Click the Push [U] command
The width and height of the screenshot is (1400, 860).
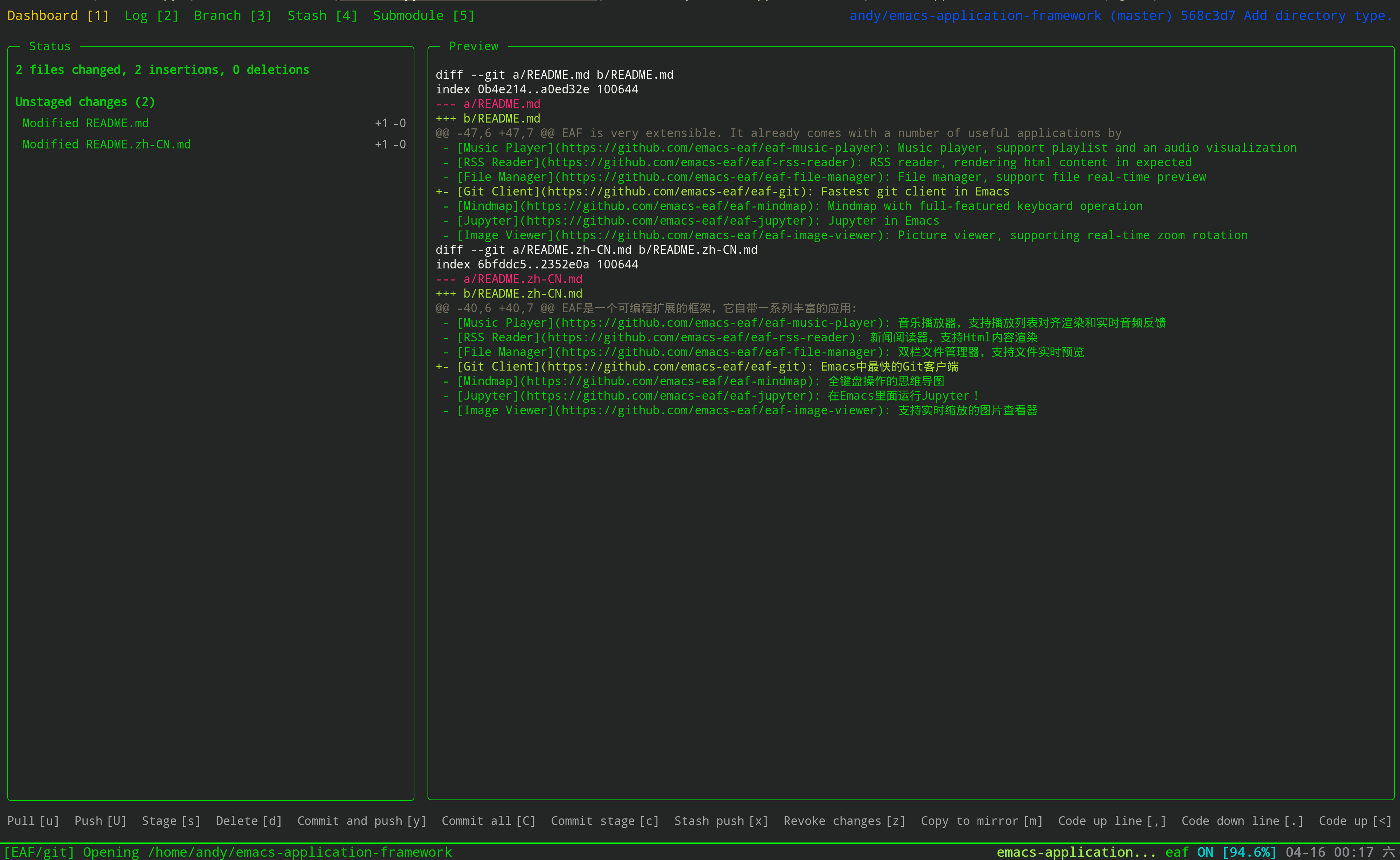click(100, 821)
